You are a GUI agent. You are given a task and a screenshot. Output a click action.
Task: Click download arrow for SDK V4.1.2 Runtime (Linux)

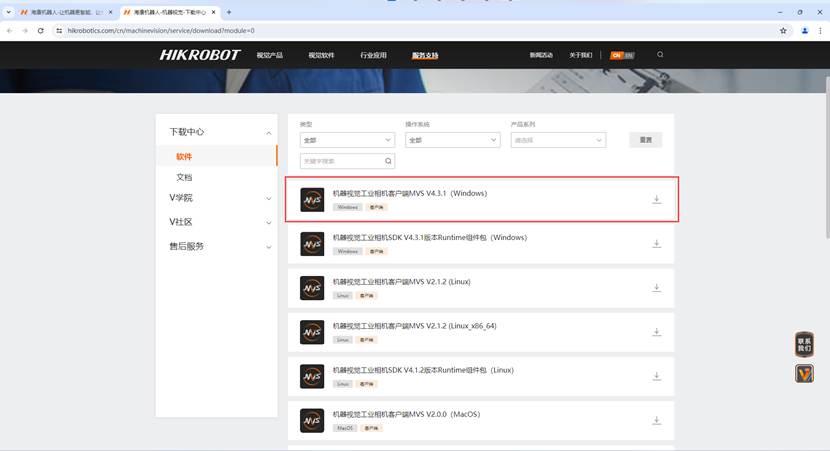656,376
